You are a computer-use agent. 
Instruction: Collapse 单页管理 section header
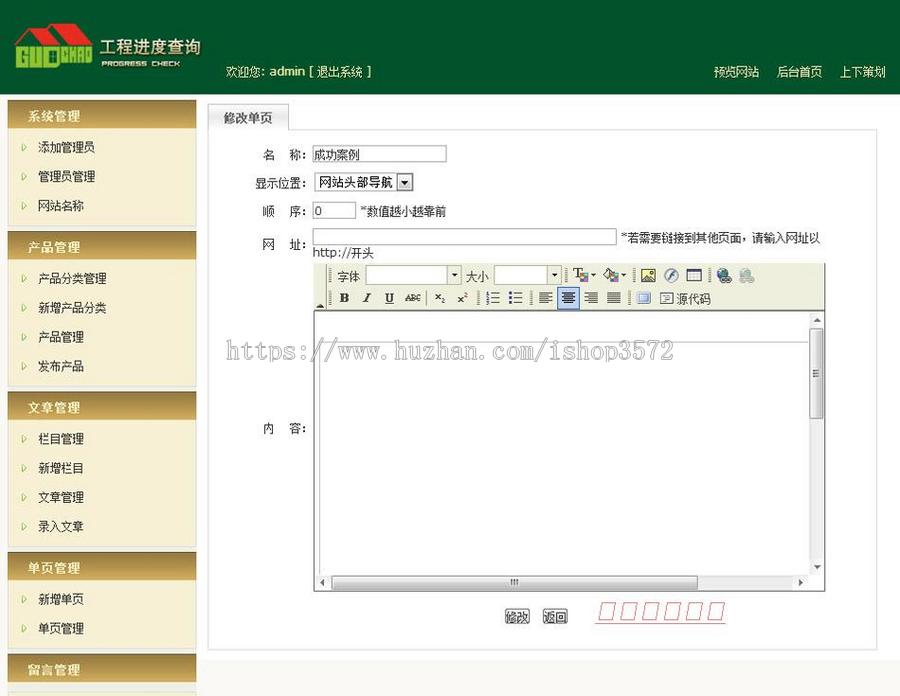click(x=102, y=567)
